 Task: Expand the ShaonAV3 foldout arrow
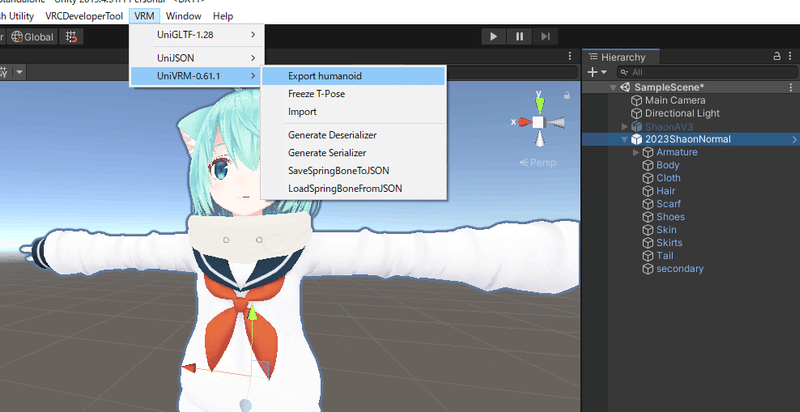point(624,126)
